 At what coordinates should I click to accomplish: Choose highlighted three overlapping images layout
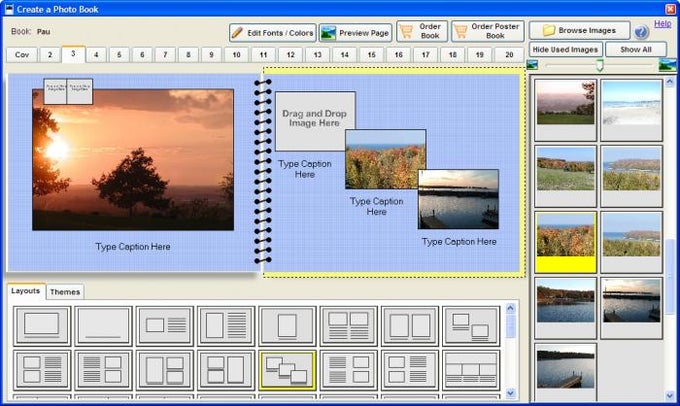[287, 370]
